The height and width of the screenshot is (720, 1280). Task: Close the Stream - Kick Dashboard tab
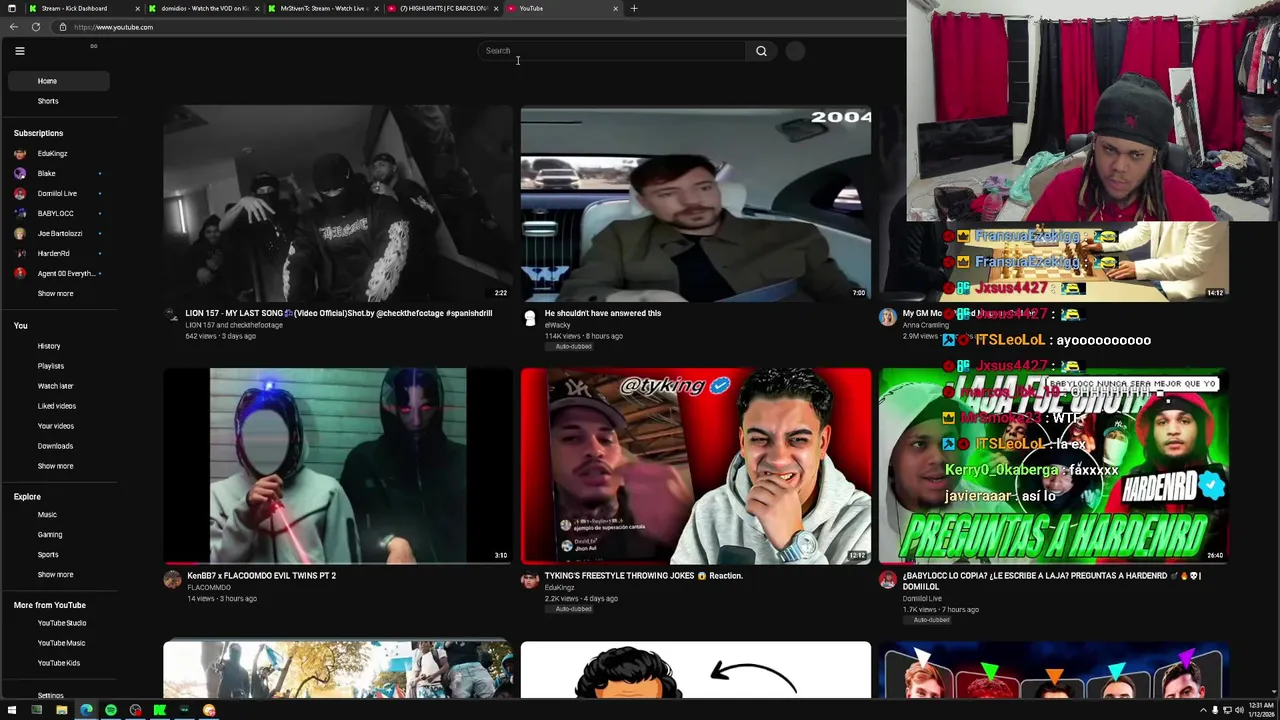coord(137,8)
